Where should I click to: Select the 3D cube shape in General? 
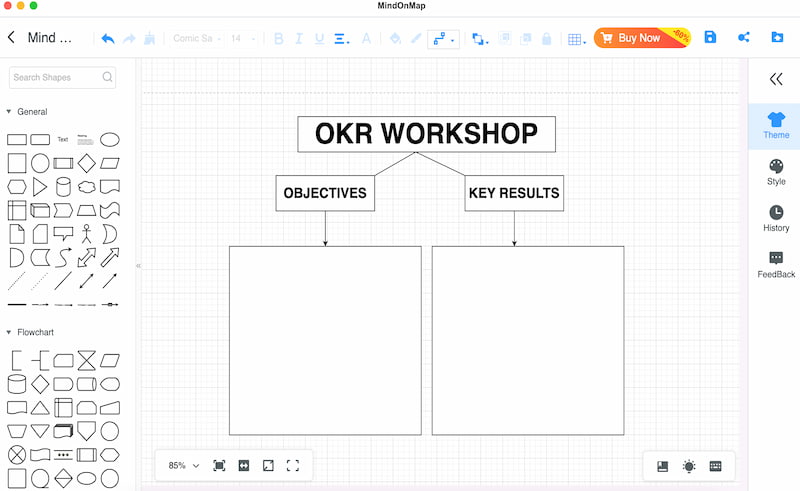click(x=40, y=210)
